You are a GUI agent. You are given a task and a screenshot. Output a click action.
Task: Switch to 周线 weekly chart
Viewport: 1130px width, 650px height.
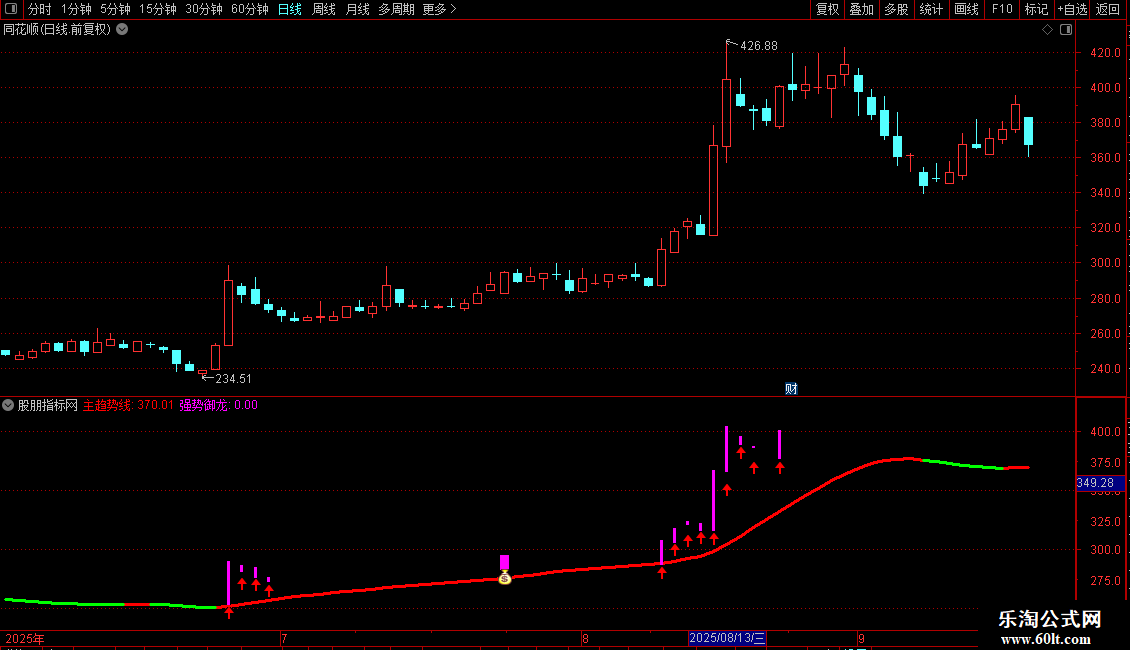click(x=324, y=9)
